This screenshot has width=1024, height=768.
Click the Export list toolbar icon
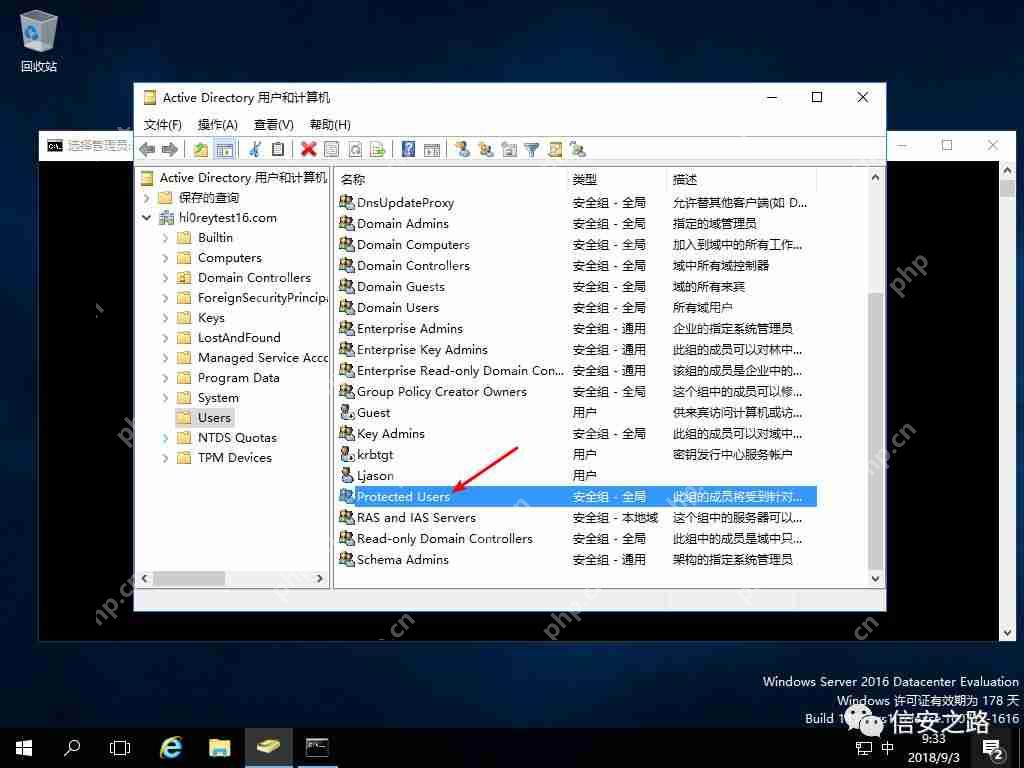(377, 150)
